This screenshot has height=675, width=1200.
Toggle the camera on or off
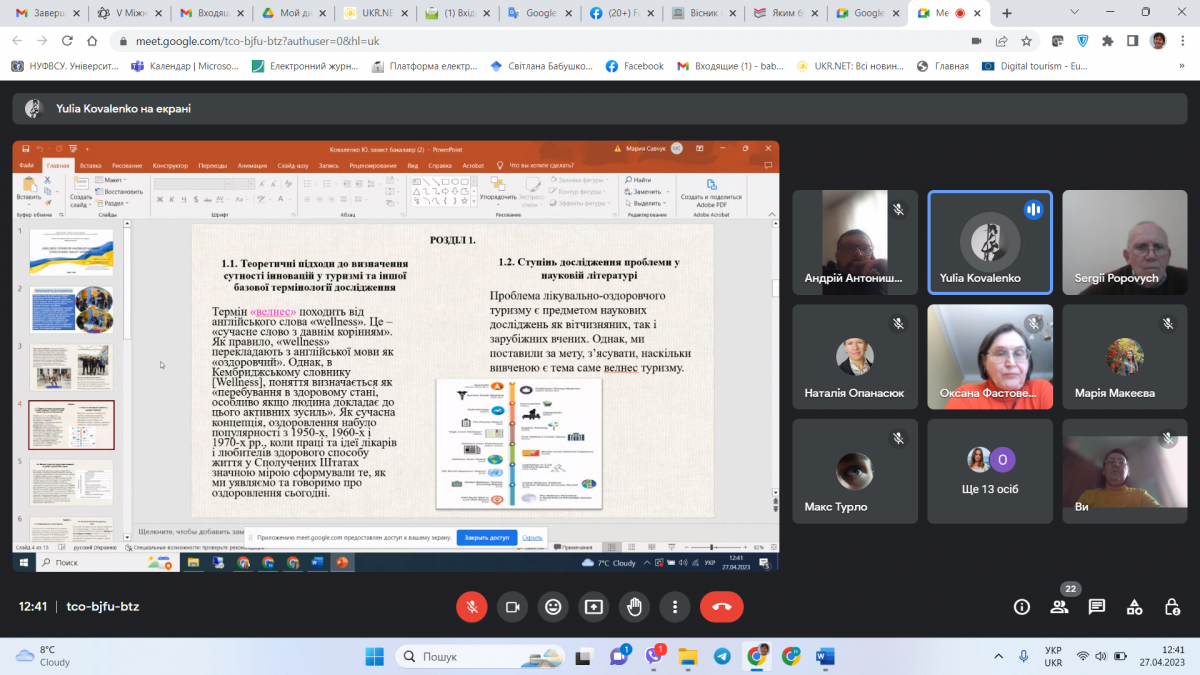tap(513, 606)
